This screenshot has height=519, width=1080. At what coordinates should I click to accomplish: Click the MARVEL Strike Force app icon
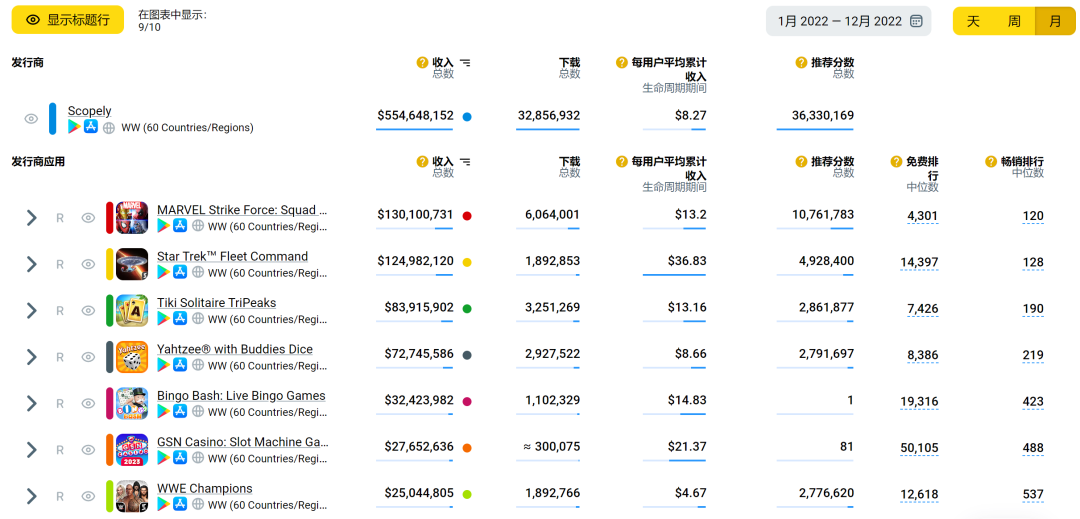coord(132,218)
